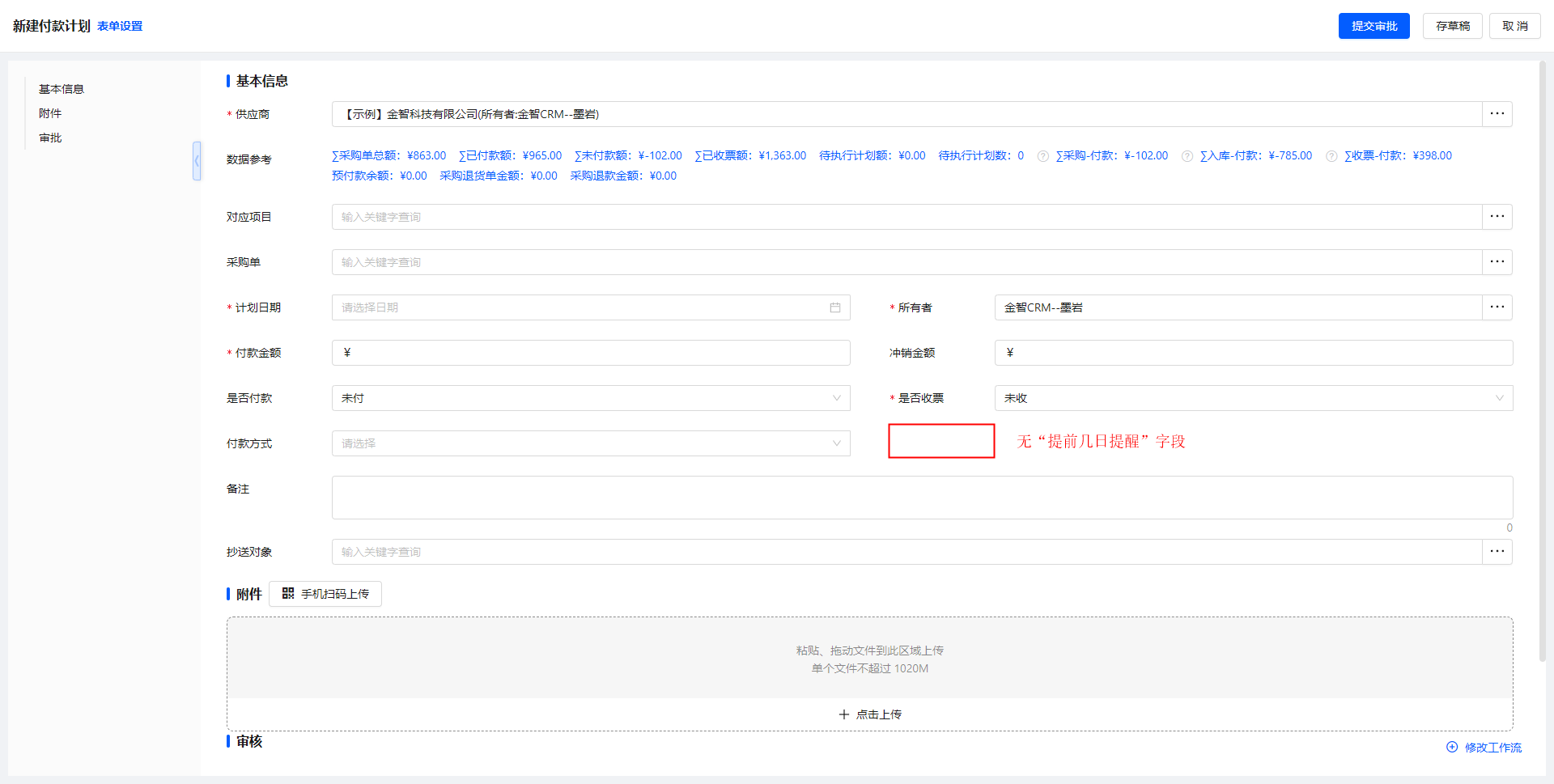Jump to 附件 section in sidebar

[x=50, y=113]
